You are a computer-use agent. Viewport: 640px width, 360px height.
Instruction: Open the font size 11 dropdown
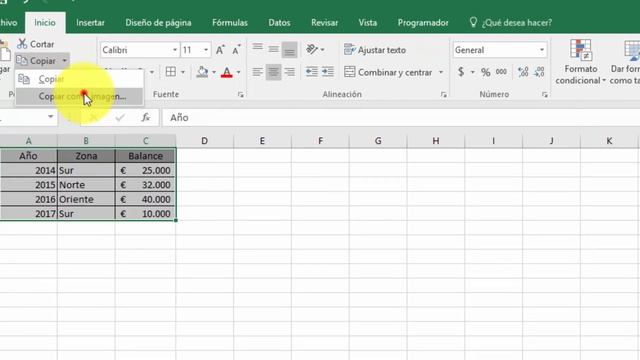(x=206, y=50)
